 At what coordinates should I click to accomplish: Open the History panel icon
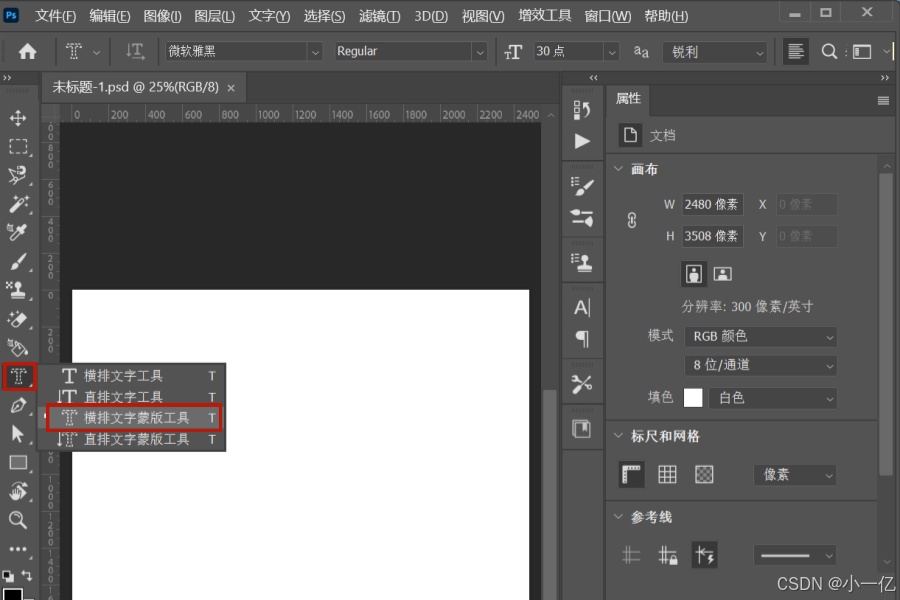581,109
